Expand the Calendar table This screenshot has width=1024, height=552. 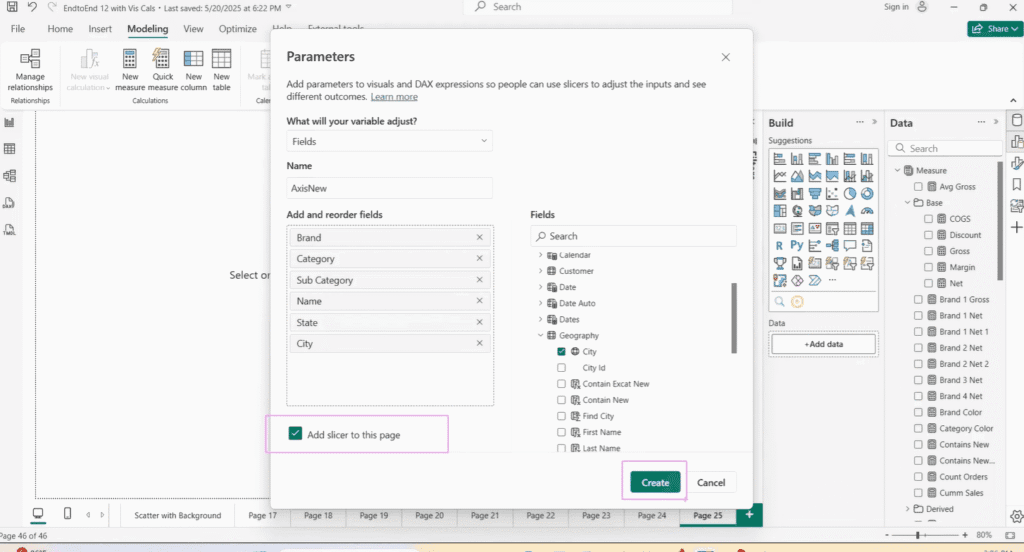click(x=540, y=255)
